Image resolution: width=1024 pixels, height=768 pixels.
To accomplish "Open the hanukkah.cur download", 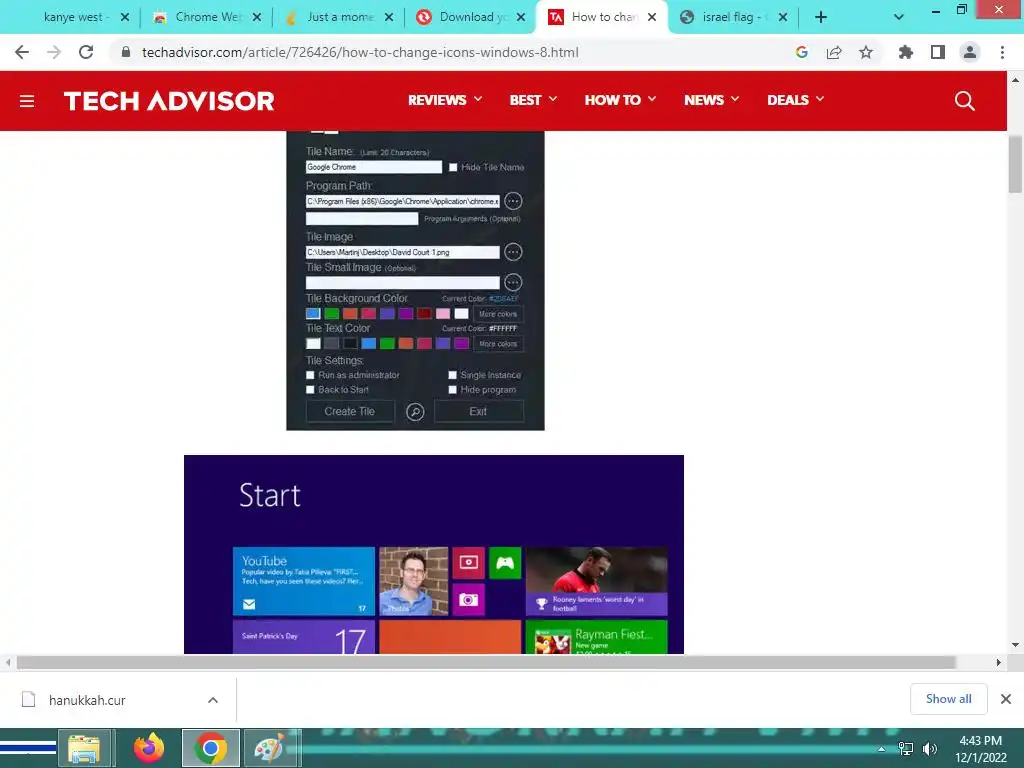I will tap(87, 700).
